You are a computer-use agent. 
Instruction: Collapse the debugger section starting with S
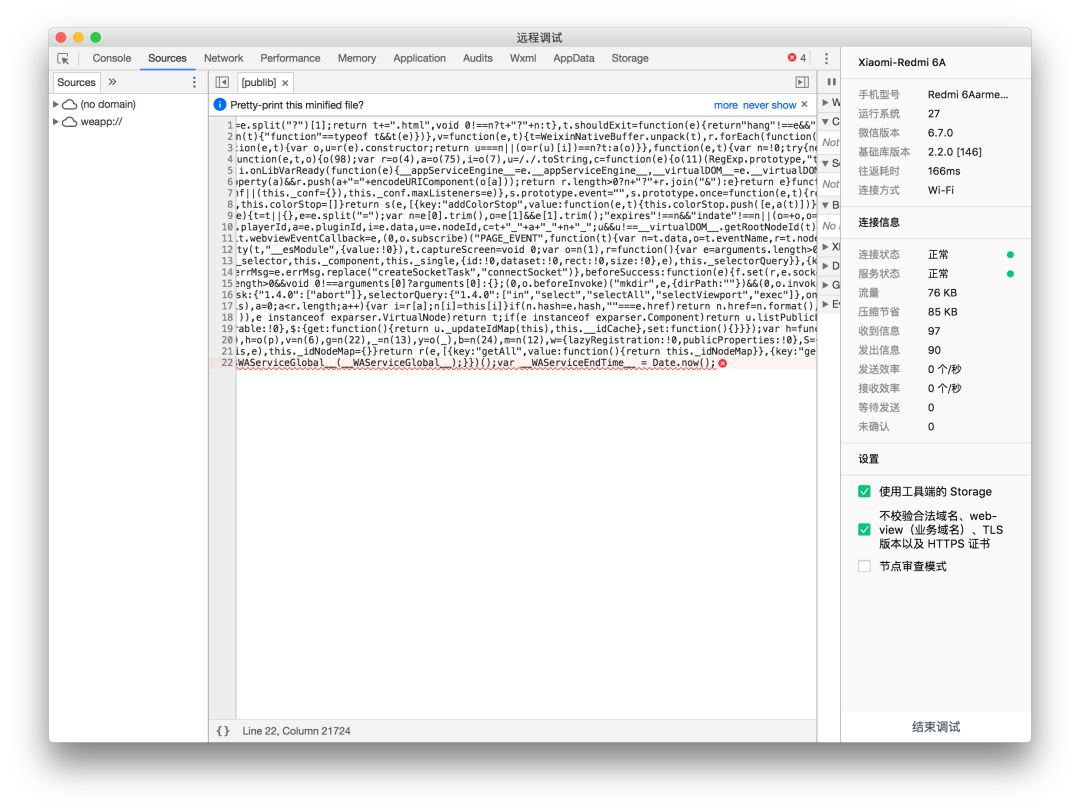(826, 163)
